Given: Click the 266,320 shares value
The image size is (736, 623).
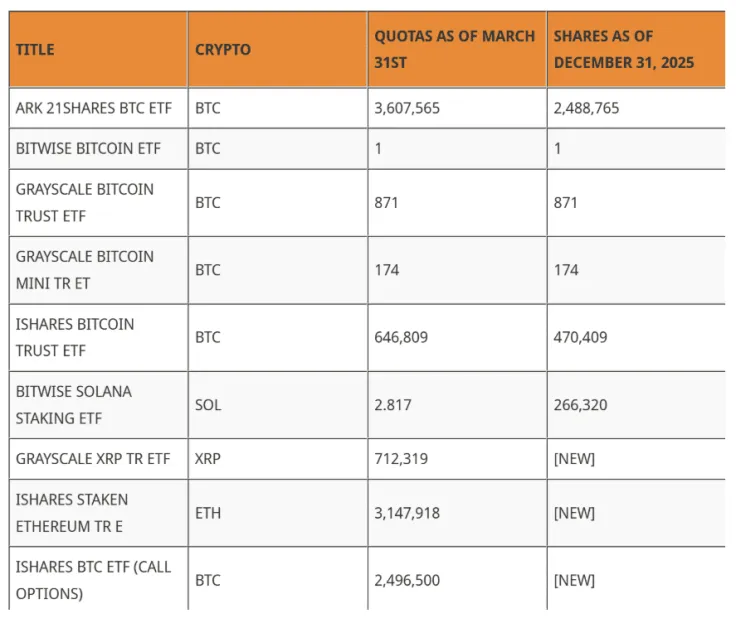Looking at the screenshot, I should (x=581, y=405).
